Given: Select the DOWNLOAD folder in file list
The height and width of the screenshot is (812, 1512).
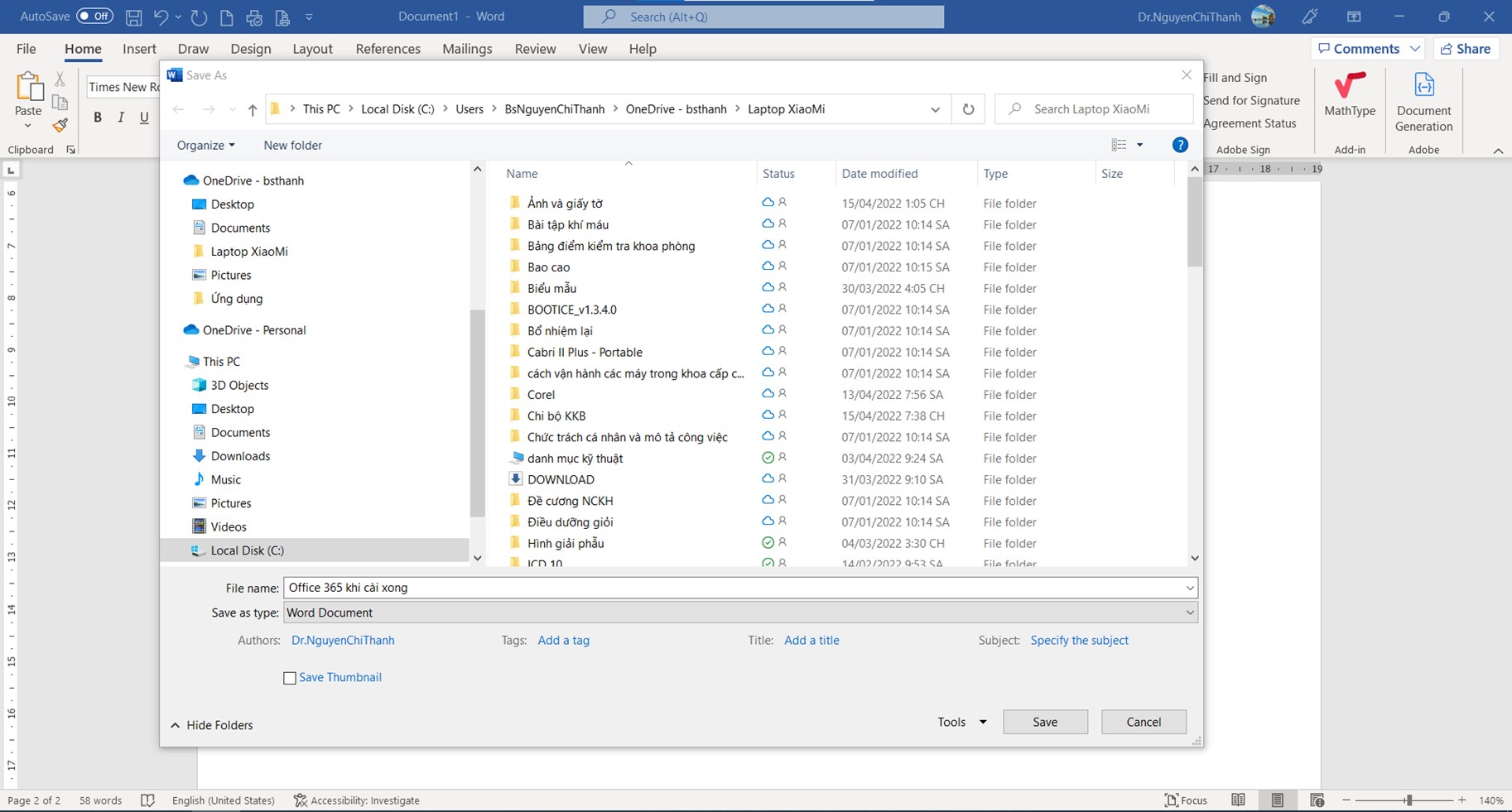Looking at the screenshot, I should pos(561,480).
